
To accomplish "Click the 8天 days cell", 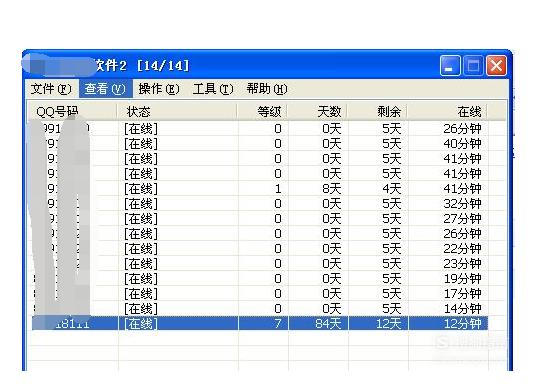I will tap(331, 189).
